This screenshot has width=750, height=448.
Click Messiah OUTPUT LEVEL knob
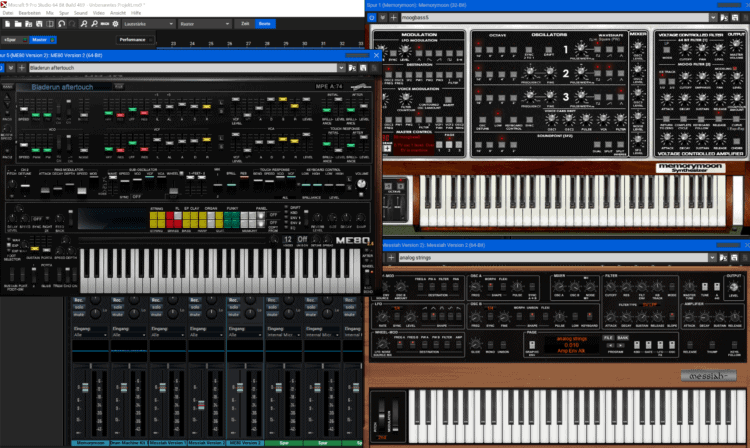[733, 287]
